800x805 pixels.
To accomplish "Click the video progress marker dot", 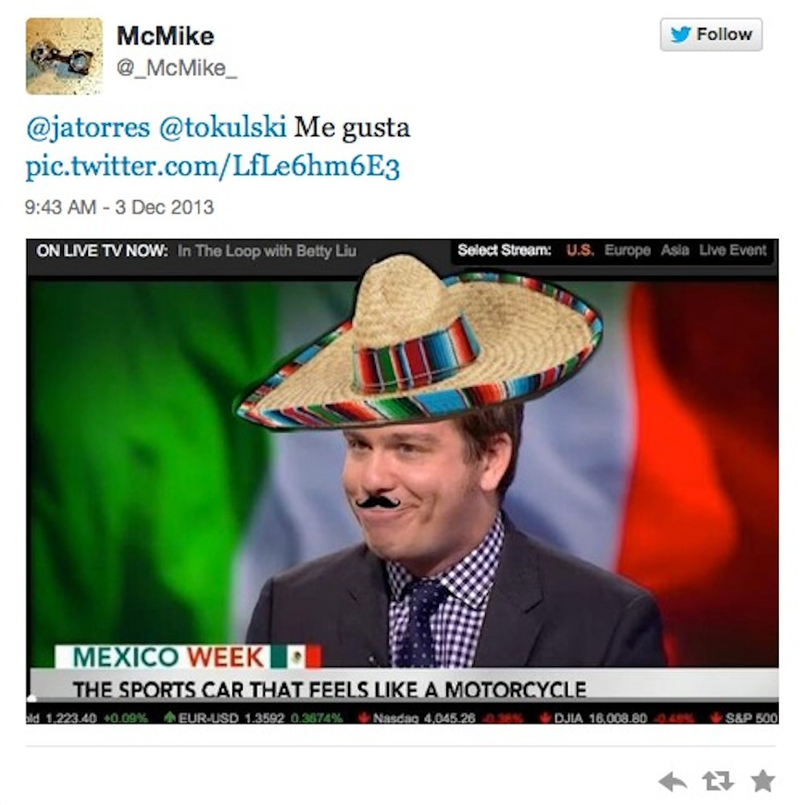I will tap(32, 698).
